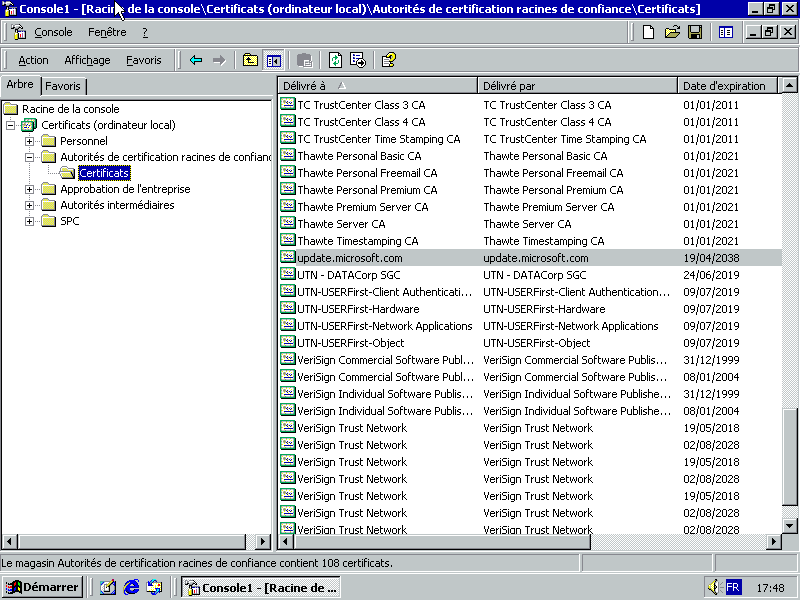
Task: Open the ? help menu
Action: click(x=145, y=32)
